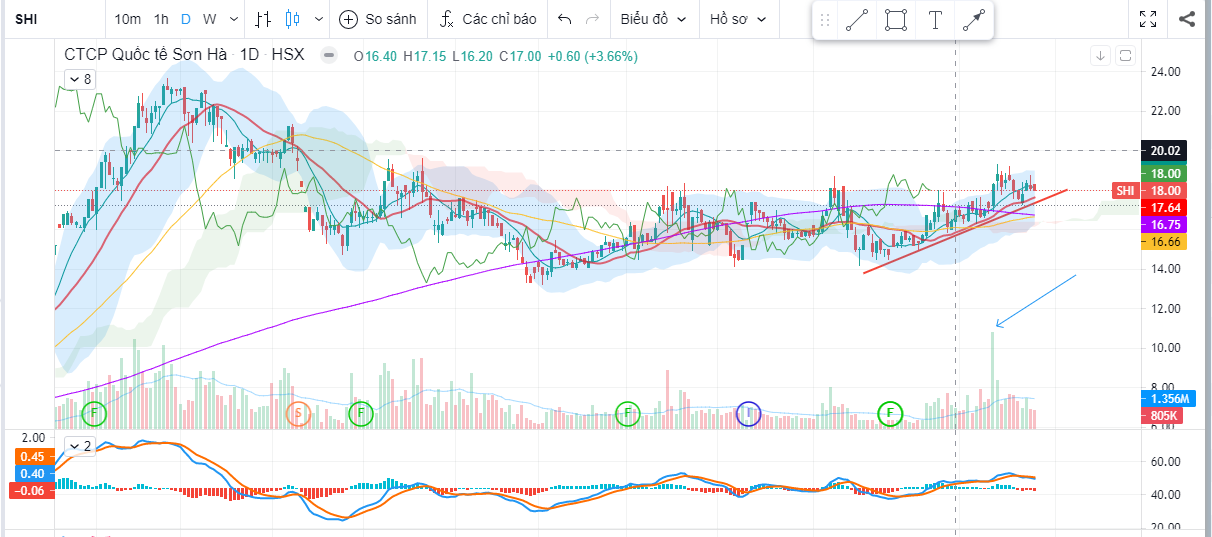Expand the timeframe interval dropdown
The width and height of the screenshot is (1212, 537).
[233, 19]
